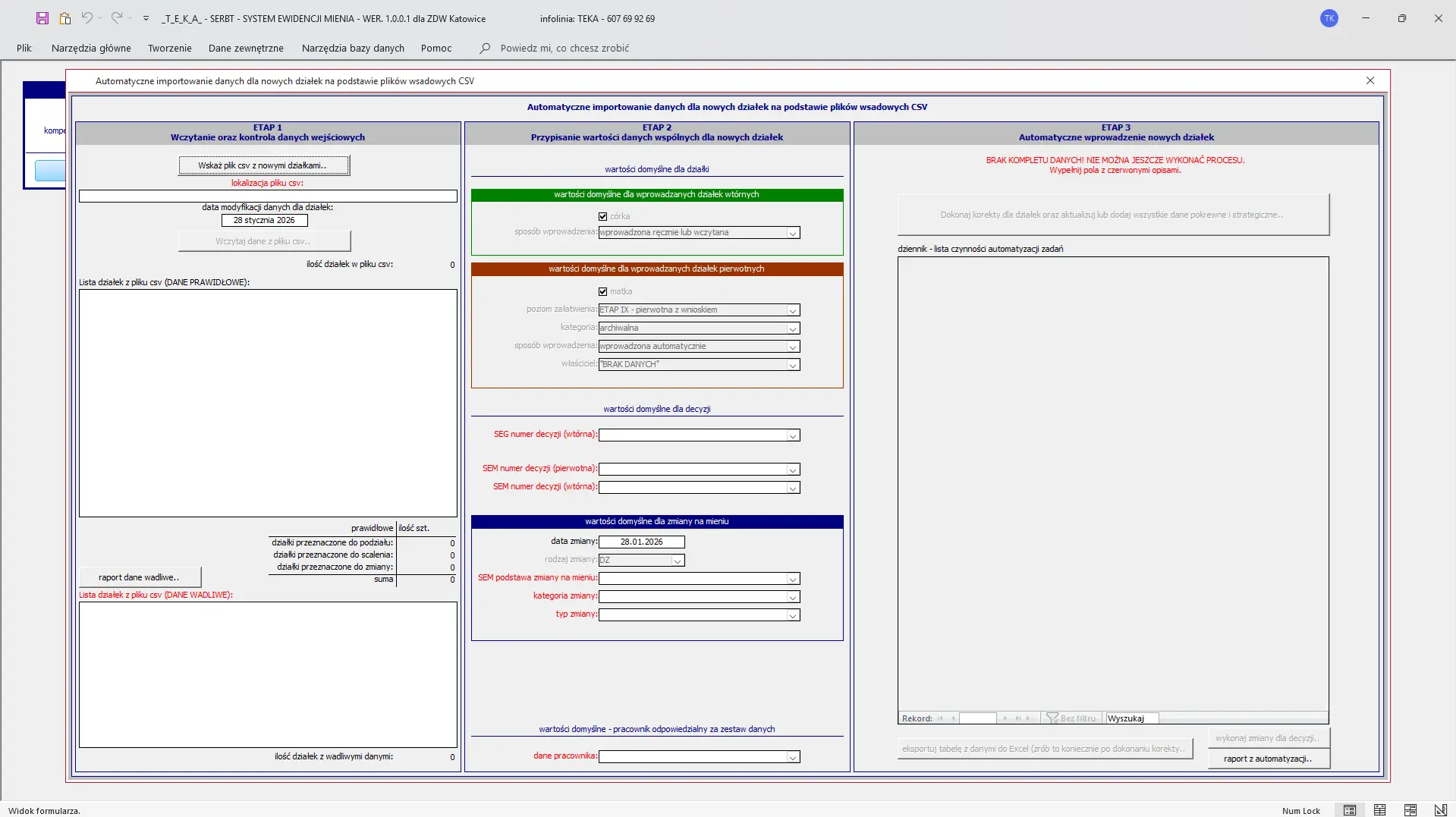
Task: Open the 'dane pracownika' dropdown
Action: 793,757
